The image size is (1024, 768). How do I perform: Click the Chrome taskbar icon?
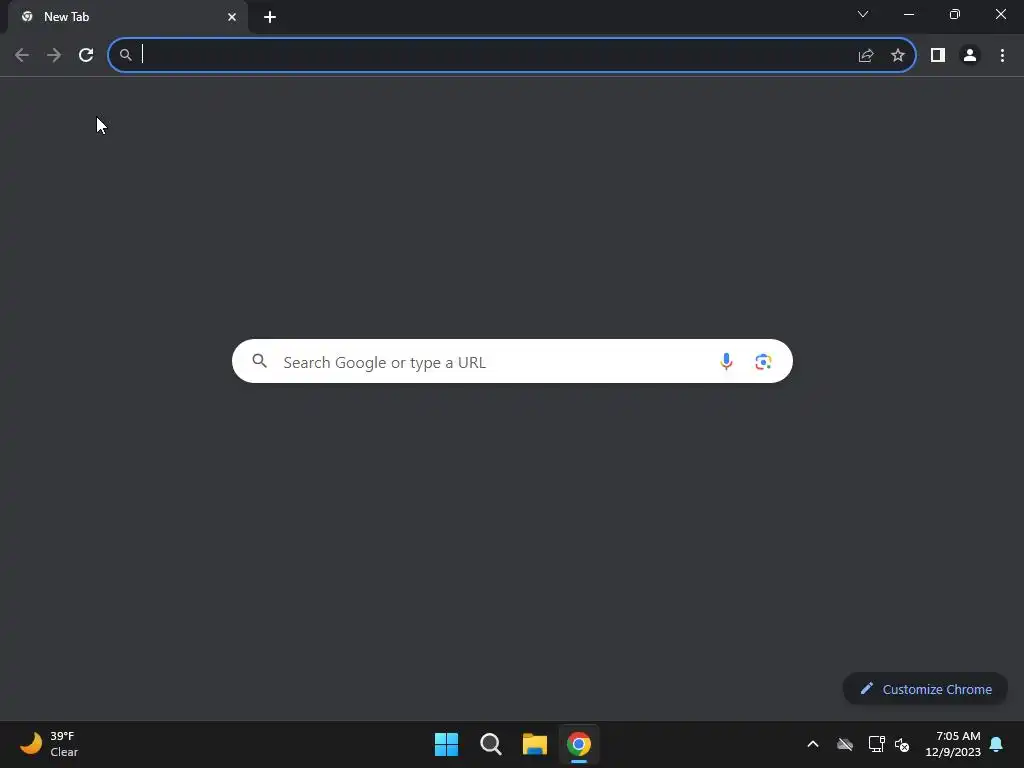pos(579,744)
